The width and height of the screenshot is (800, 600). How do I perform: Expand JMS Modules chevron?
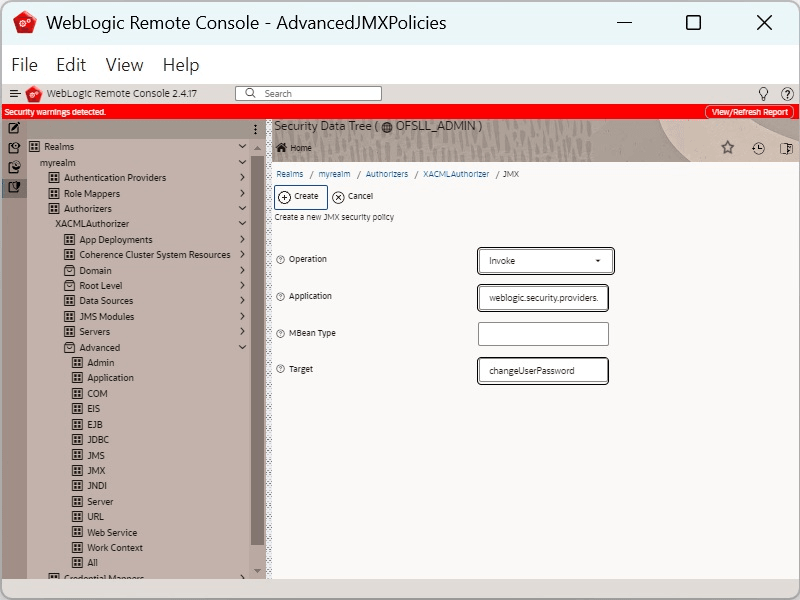(x=242, y=316)
